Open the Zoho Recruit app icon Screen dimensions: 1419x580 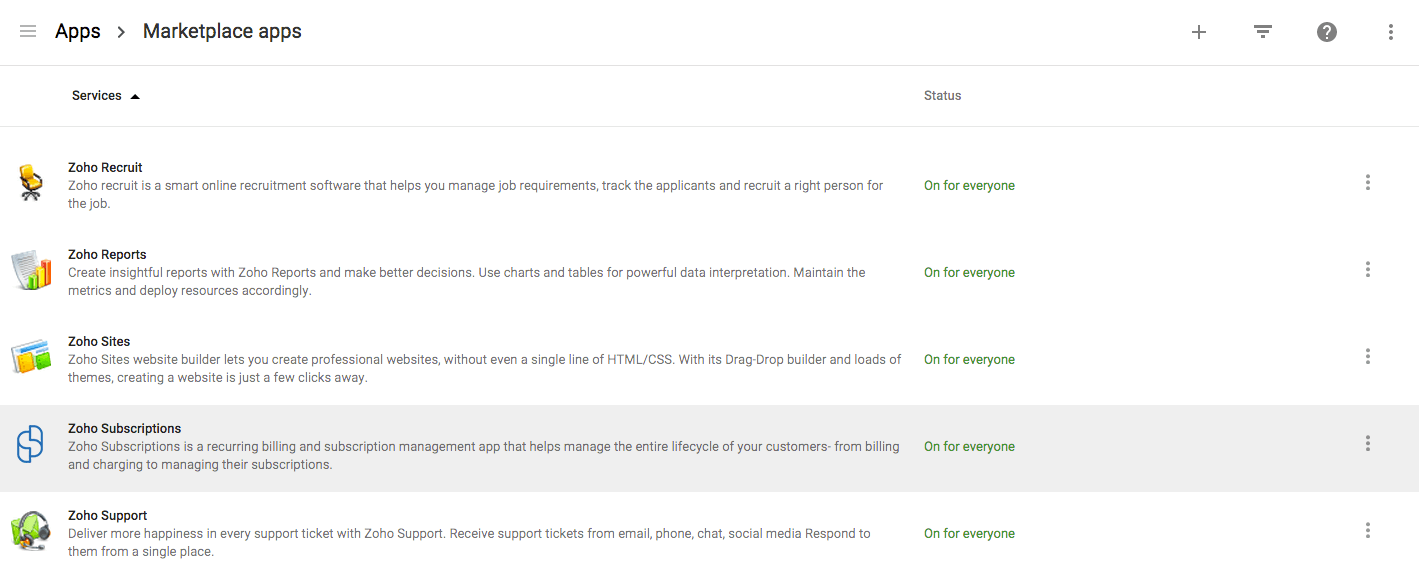click(31, 183)
